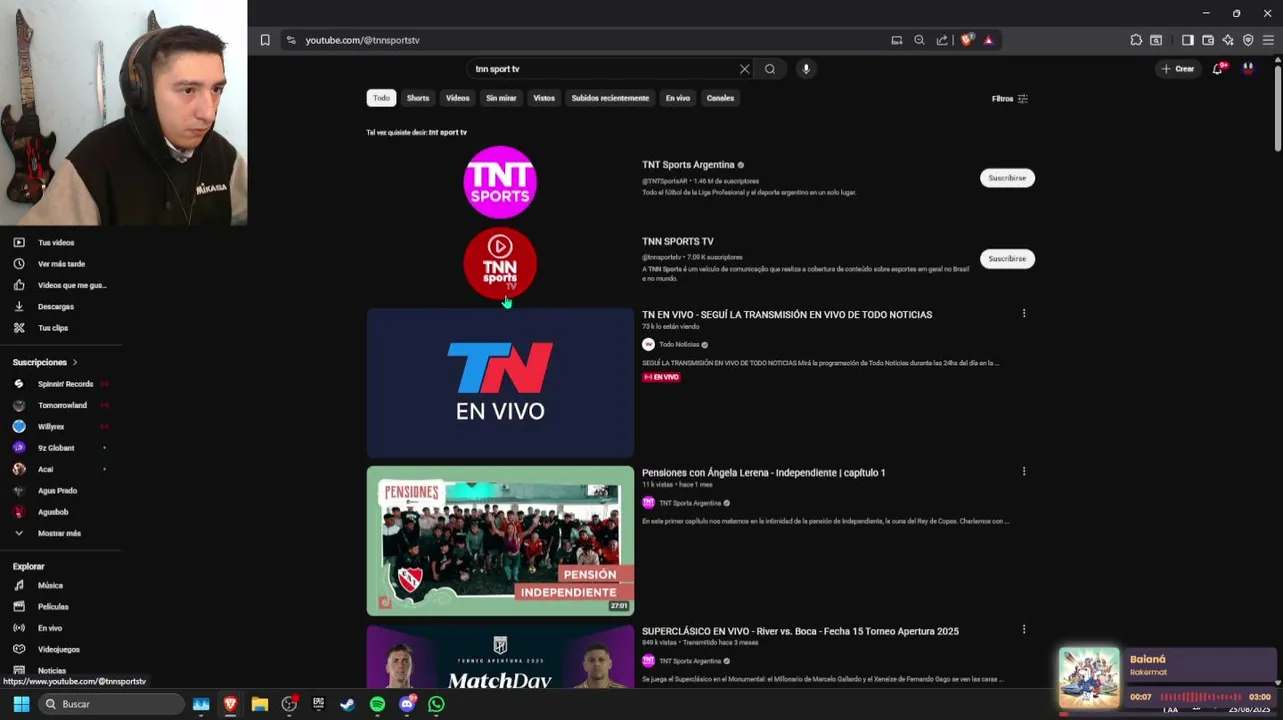Image resolution: width=1283 pixels, height=720 pixels.
Task: Open the TNN Sports TV channel avatar
Action: click(x=500, y=263)
